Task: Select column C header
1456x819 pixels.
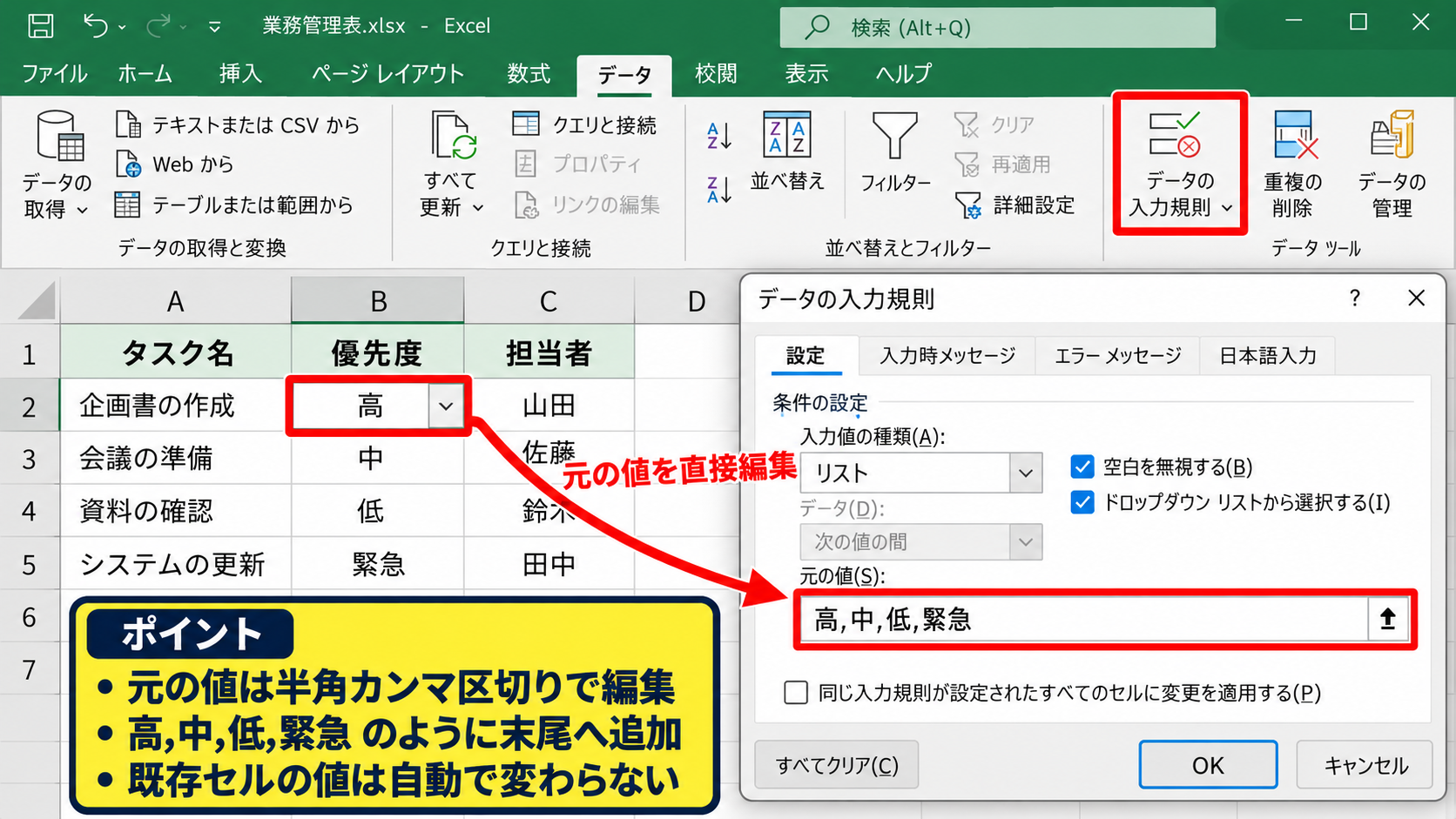Action: point(549,301)
